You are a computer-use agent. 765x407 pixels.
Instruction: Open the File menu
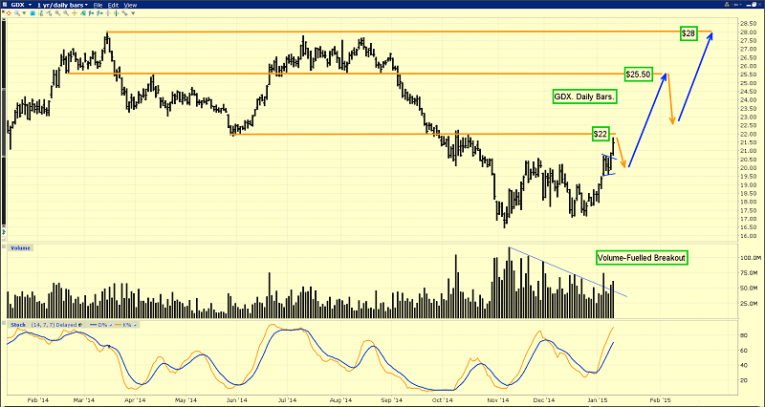(98, 5)
